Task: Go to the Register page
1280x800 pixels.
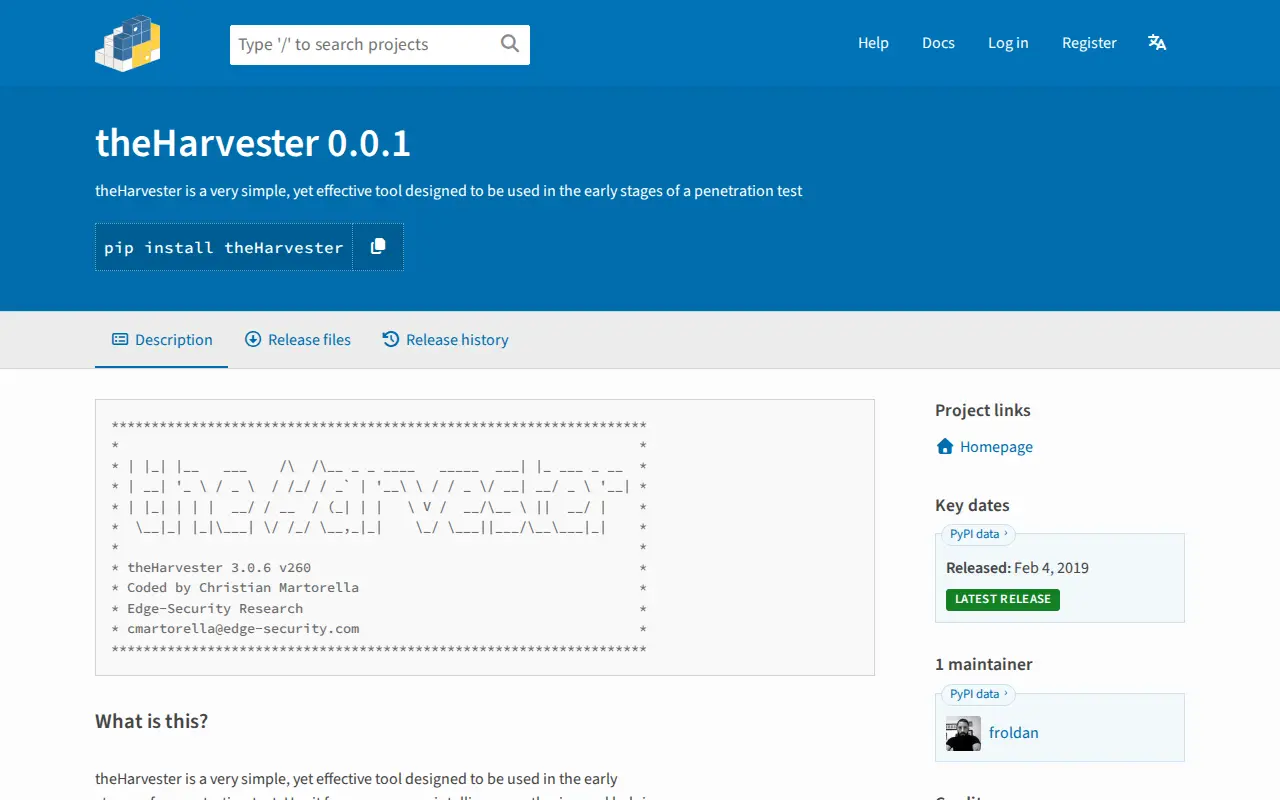Action: pyautogui.click(x=1089, y=43)
